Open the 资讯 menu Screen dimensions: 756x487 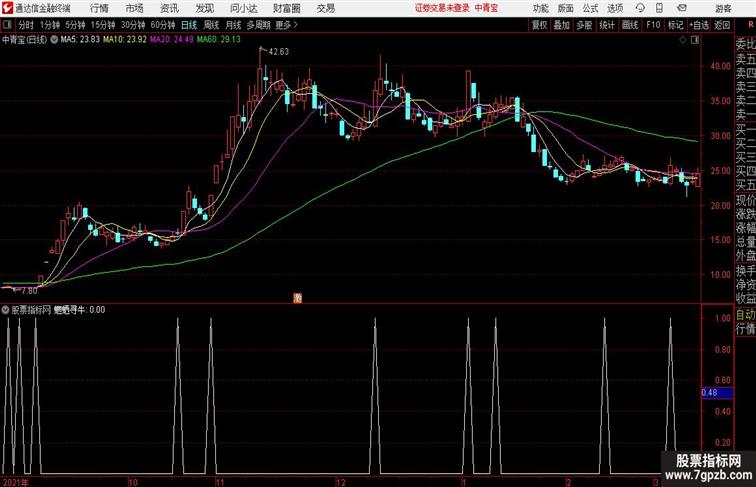(x=169, y=8)
